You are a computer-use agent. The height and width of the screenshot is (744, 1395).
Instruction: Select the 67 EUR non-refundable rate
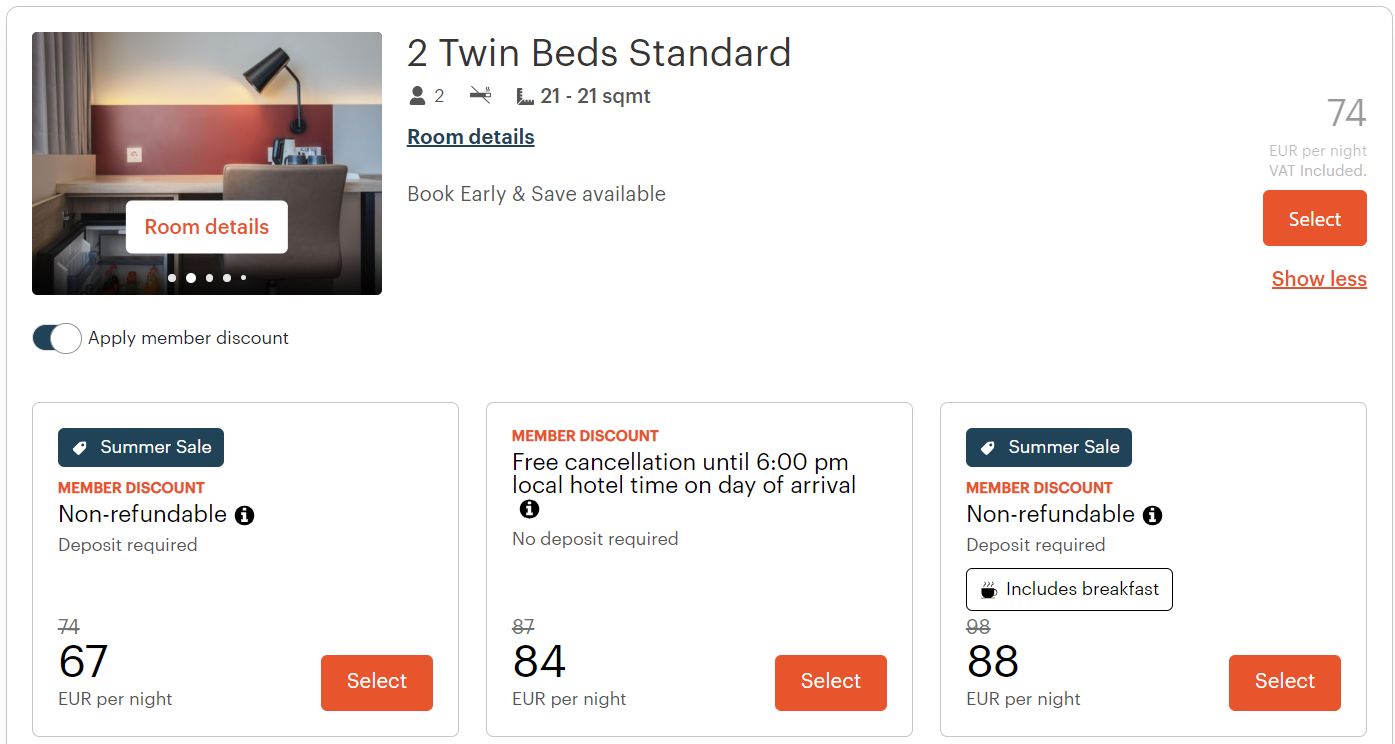pos(376,682)
